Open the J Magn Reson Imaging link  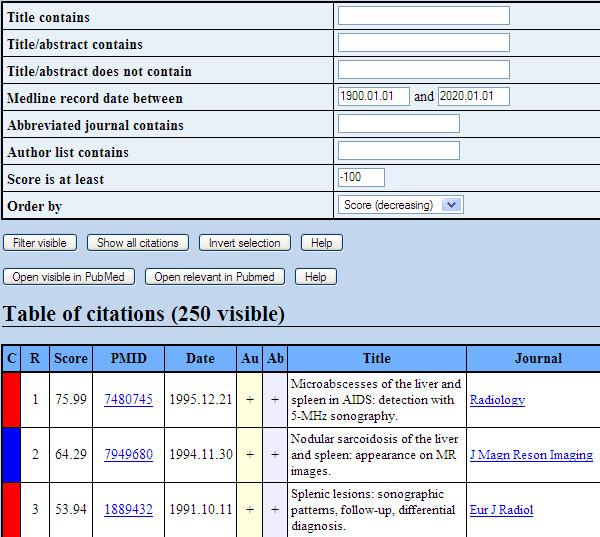tap(531, 455)
